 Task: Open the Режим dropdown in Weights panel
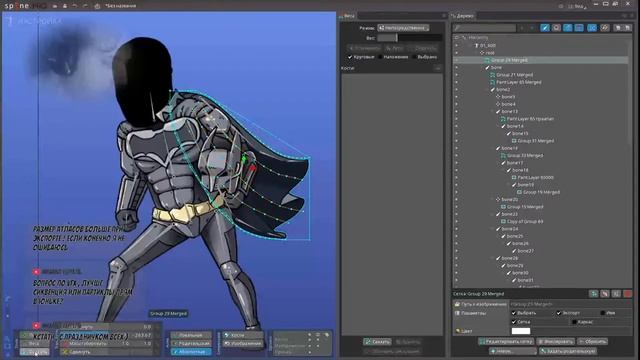pyautogui.click(x=403, y=28)
